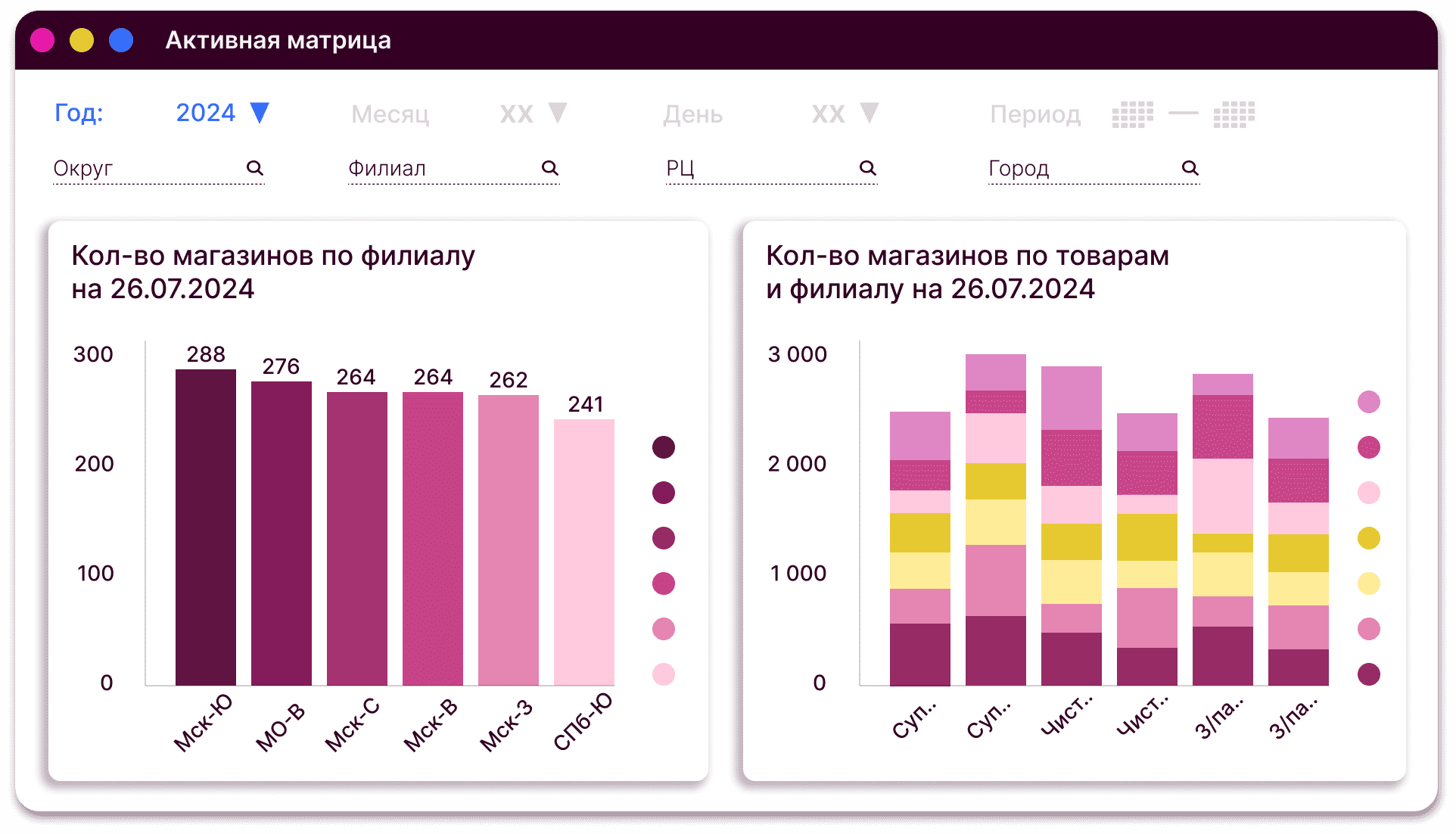Click the search icon in Округ field
Screen dimensions: 1456x834
pos(255,168)
